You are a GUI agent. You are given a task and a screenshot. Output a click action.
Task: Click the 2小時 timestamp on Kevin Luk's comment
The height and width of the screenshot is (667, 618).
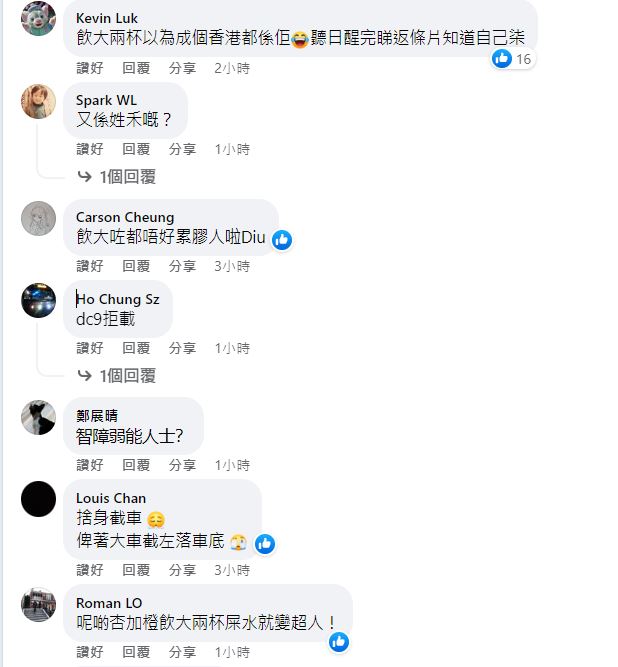(x=232, y=68)
